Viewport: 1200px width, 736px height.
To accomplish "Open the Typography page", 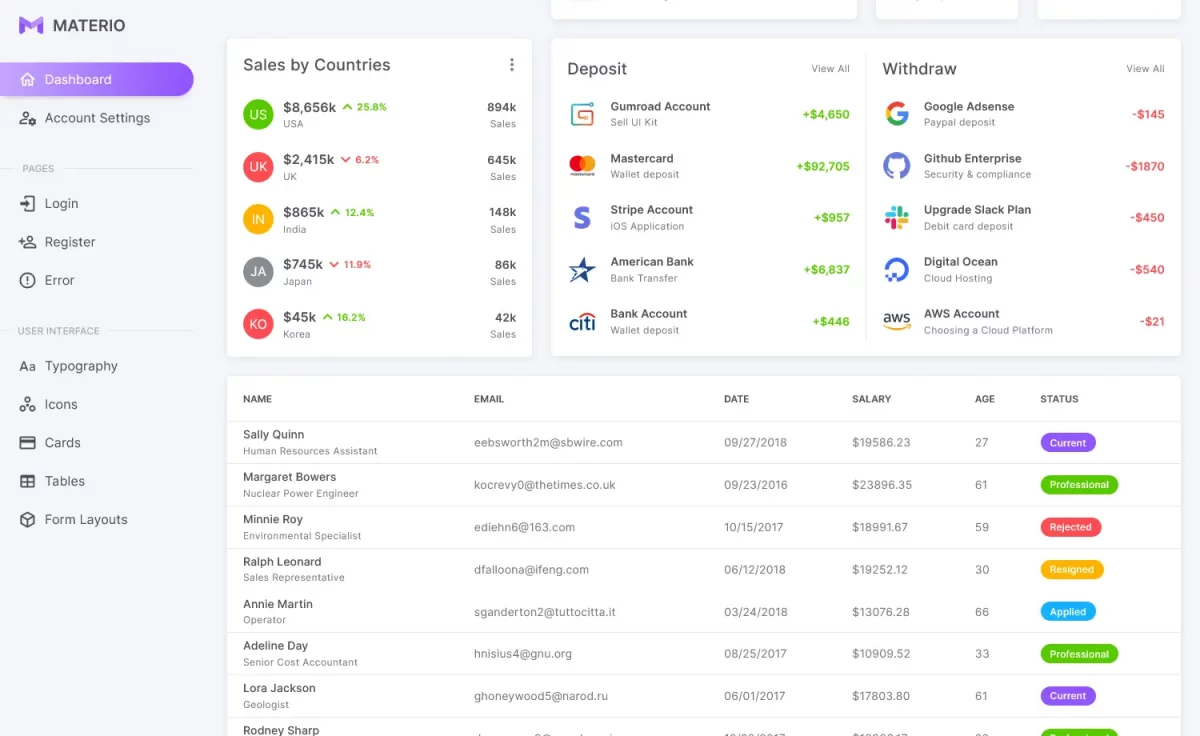I will (x=80, y=366).
